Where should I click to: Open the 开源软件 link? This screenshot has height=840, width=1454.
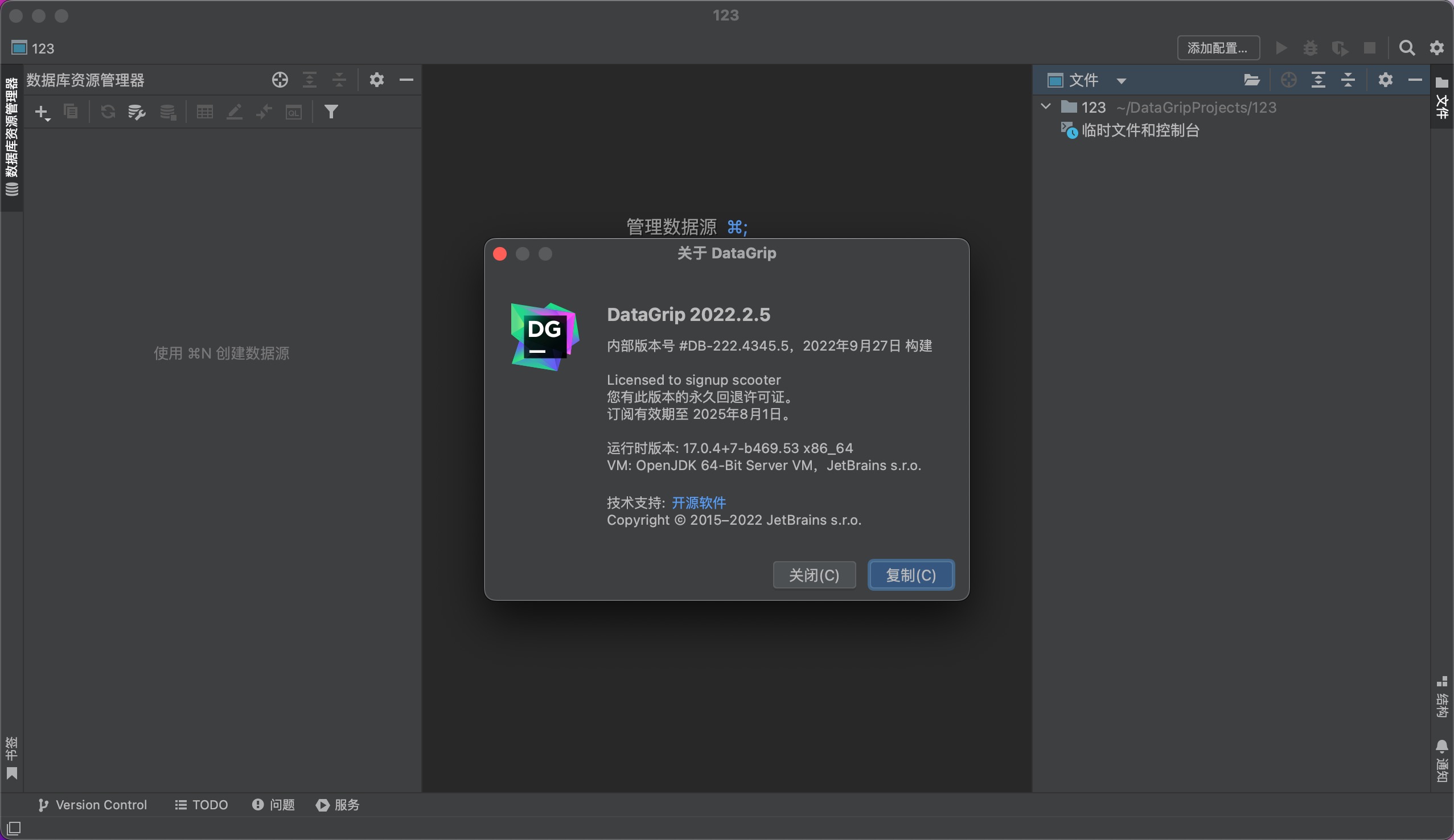[x=699, y=503]
